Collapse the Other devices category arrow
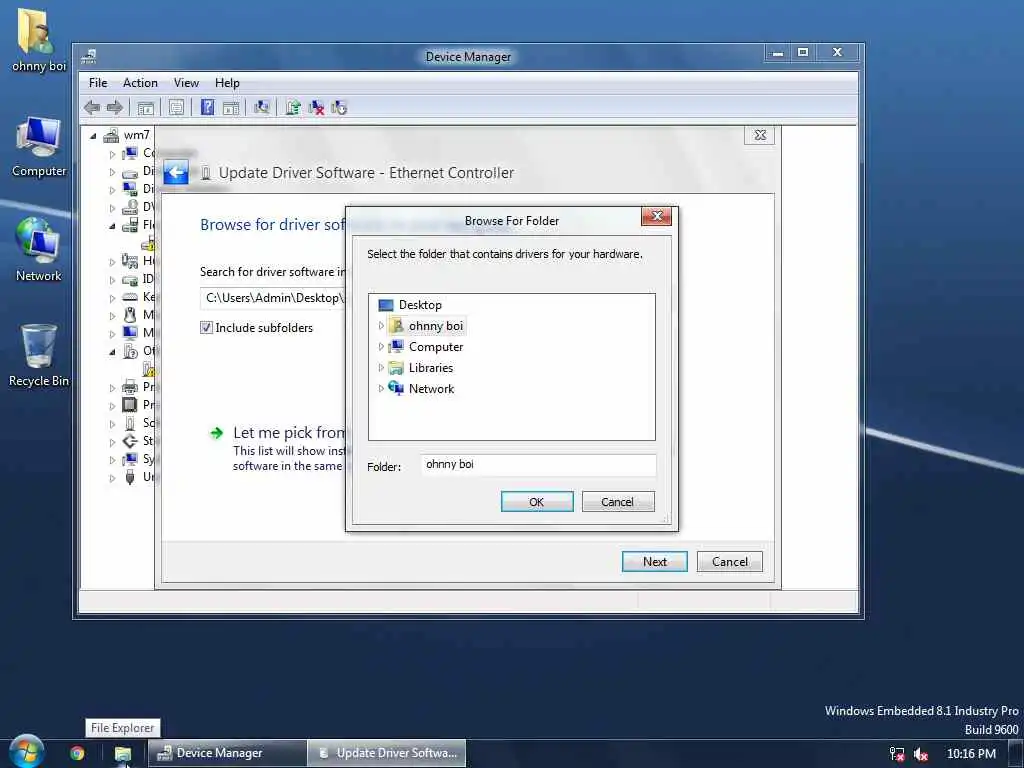Viewport: 1024px width, 768px height. coord(112,352)
